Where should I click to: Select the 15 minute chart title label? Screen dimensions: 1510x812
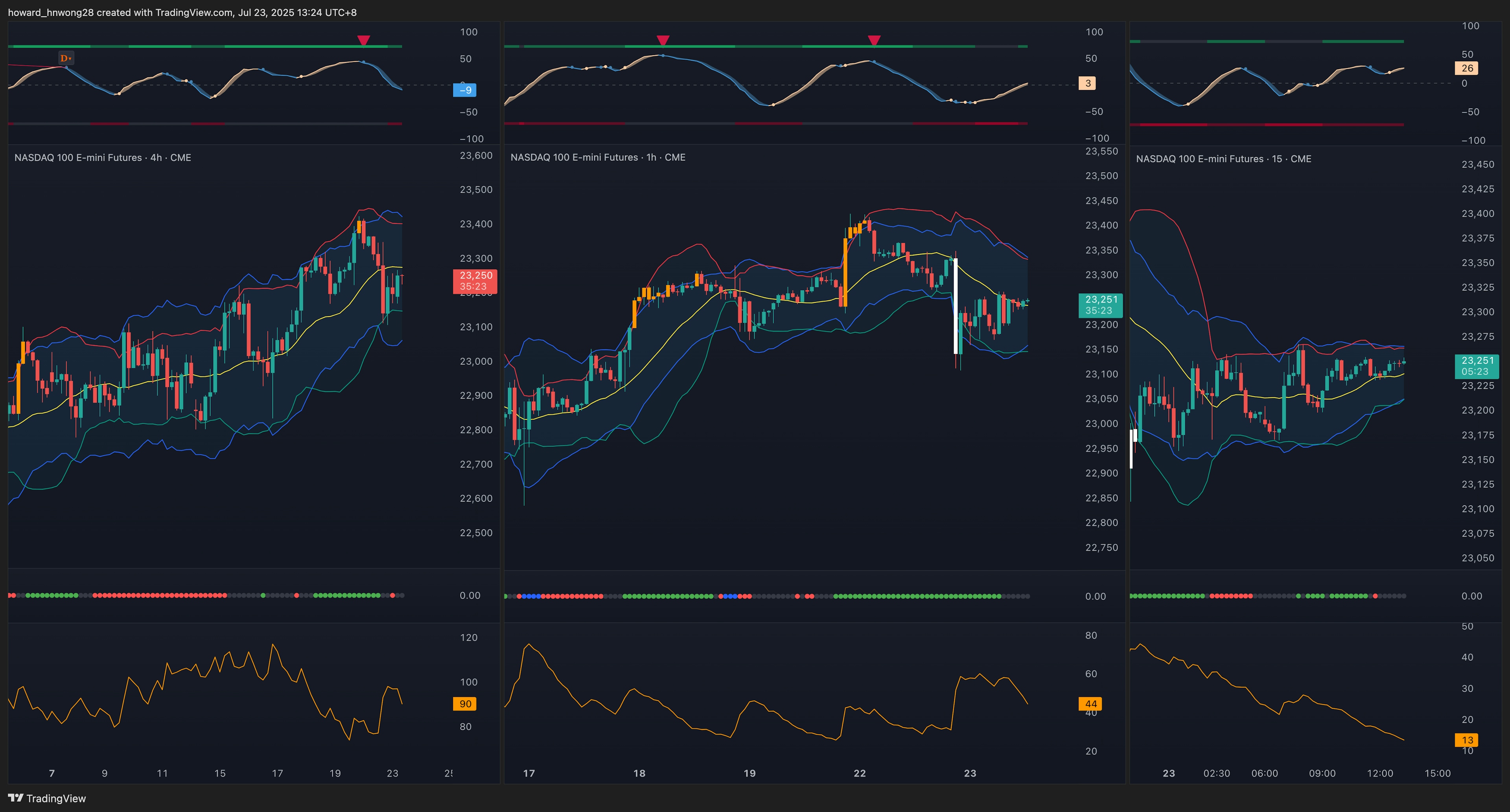point(1223,159)
